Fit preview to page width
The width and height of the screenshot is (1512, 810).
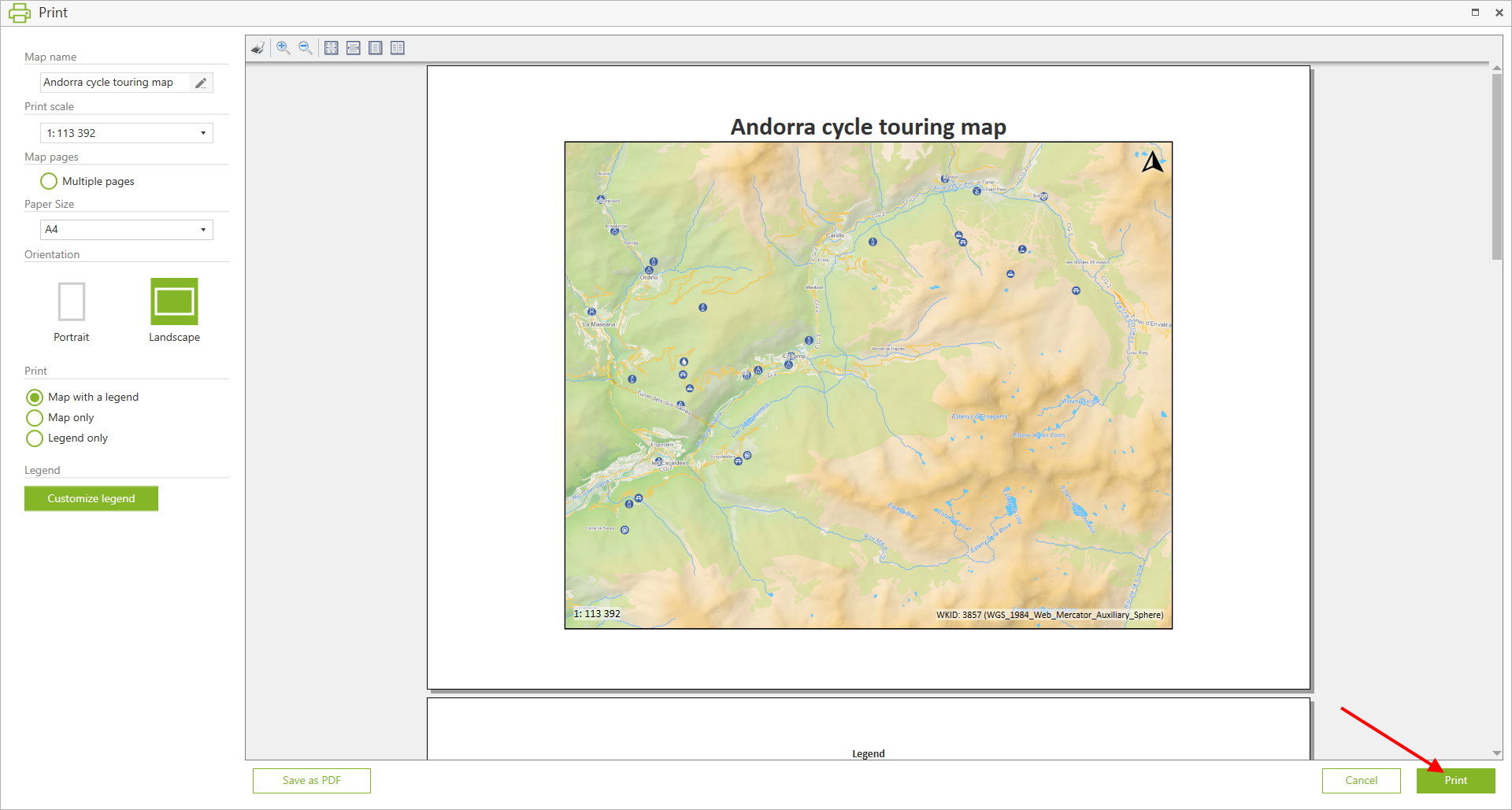(x=354, y=48)
